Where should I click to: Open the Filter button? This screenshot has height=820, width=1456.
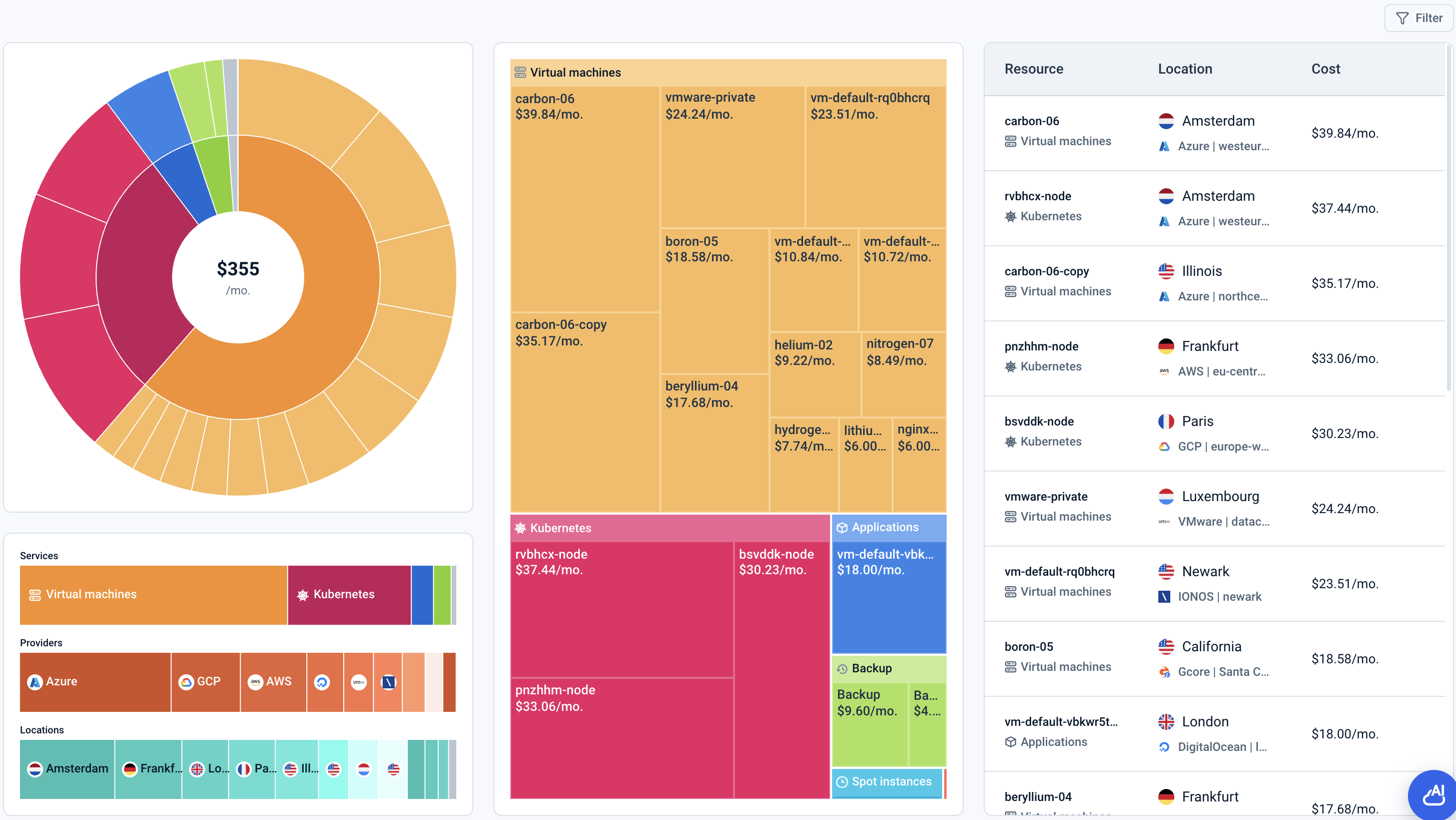pyautogui.click(x=1418, y=18)
